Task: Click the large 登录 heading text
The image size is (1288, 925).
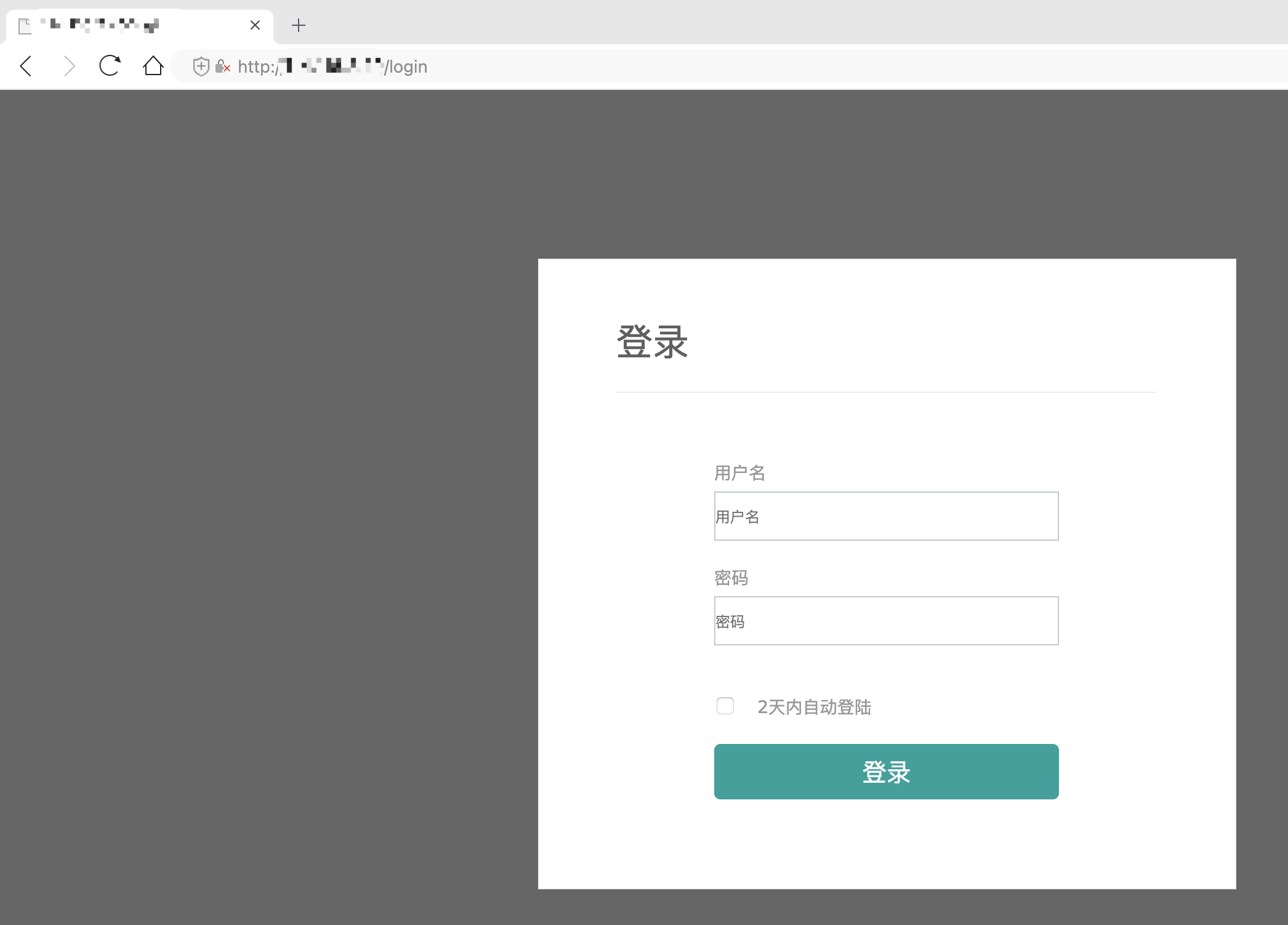Action: tap(652, 342)
